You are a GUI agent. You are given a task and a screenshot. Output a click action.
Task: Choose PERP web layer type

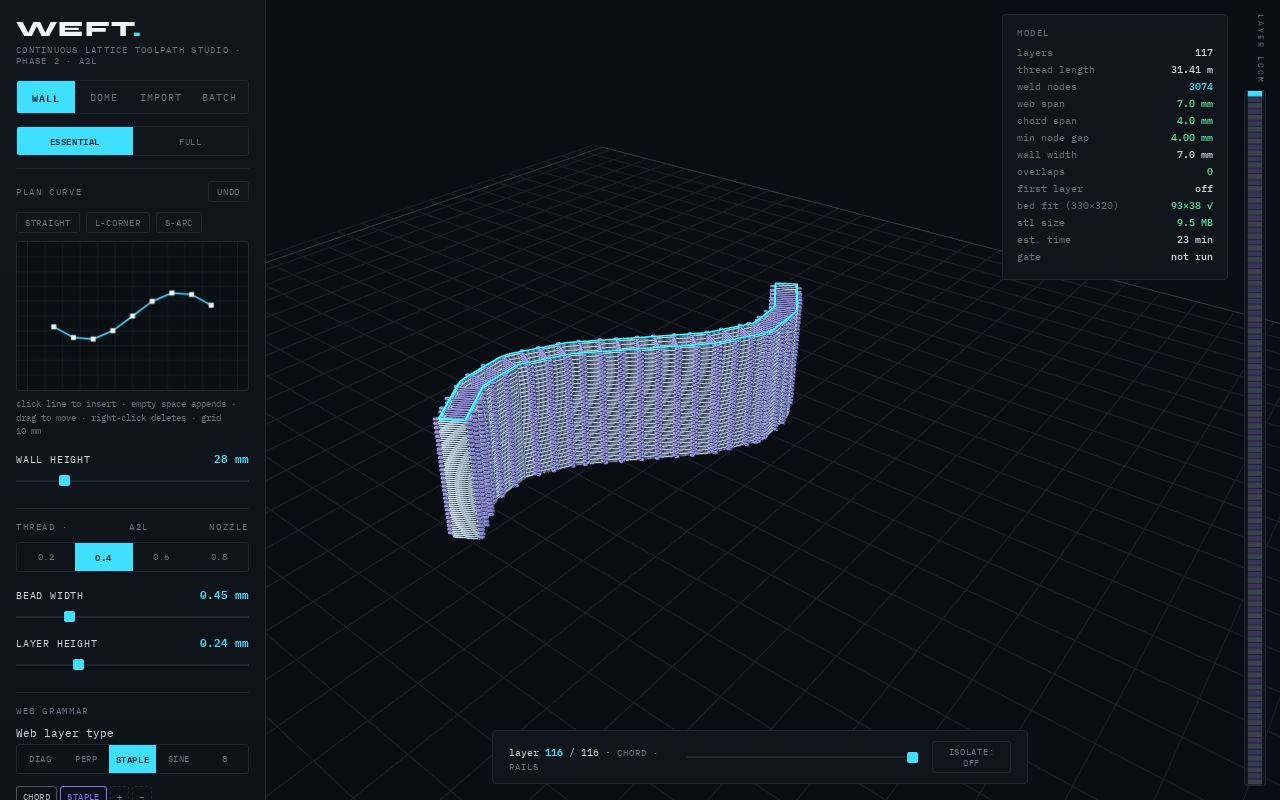[86, 759]
